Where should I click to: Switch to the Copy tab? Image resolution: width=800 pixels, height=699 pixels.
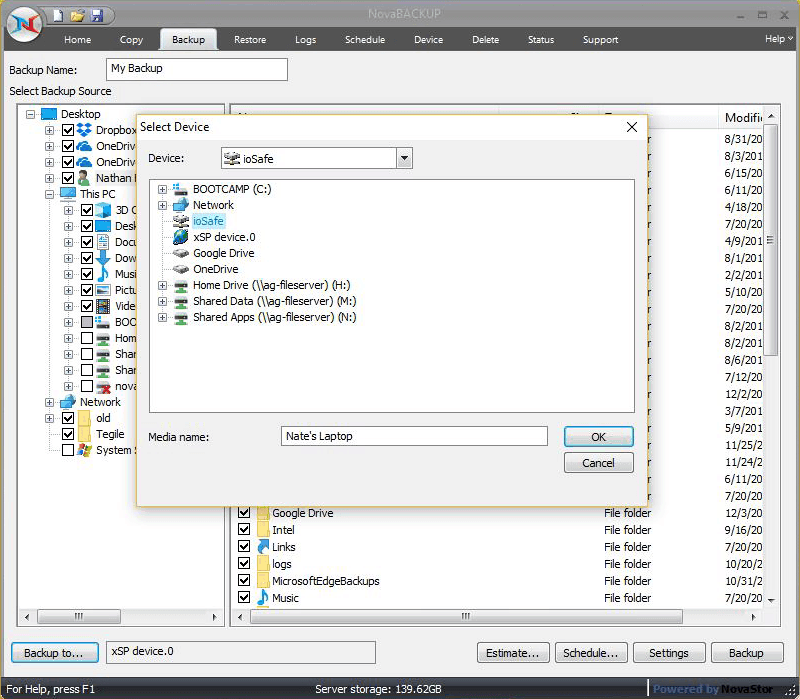pos(131,40)
